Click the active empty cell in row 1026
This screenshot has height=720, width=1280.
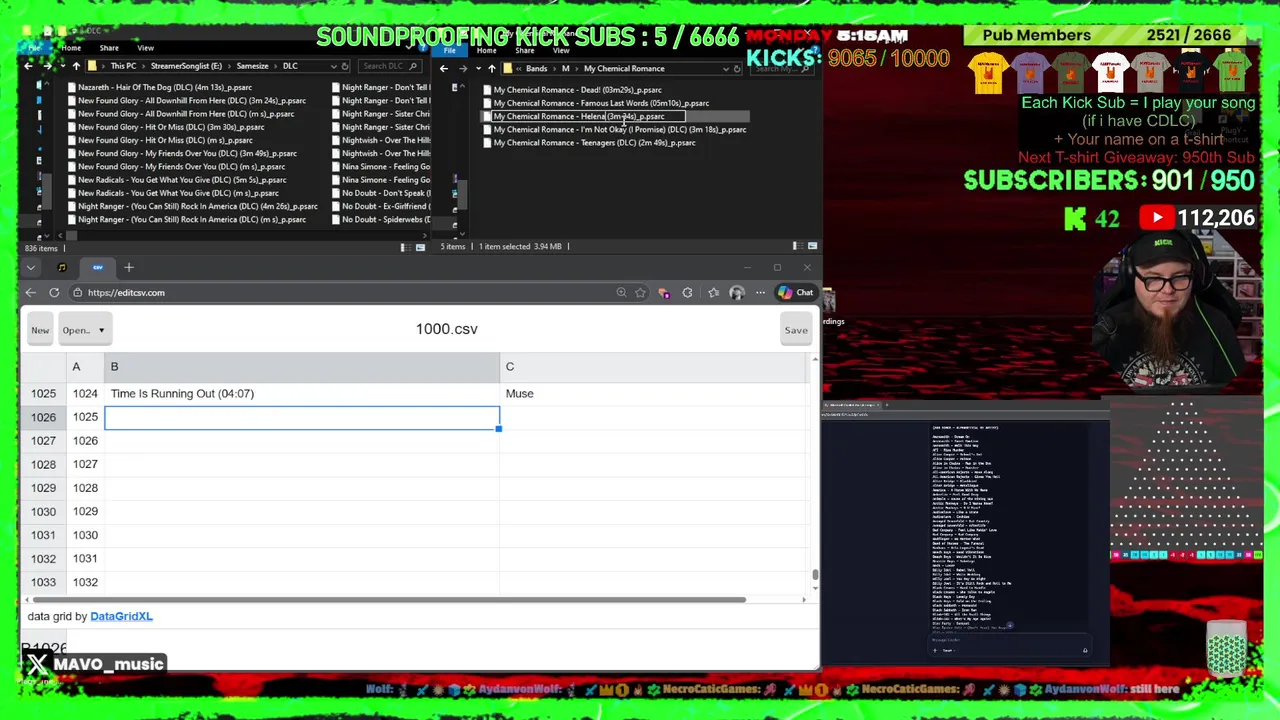pyautogui.click(x=302, y=417)
